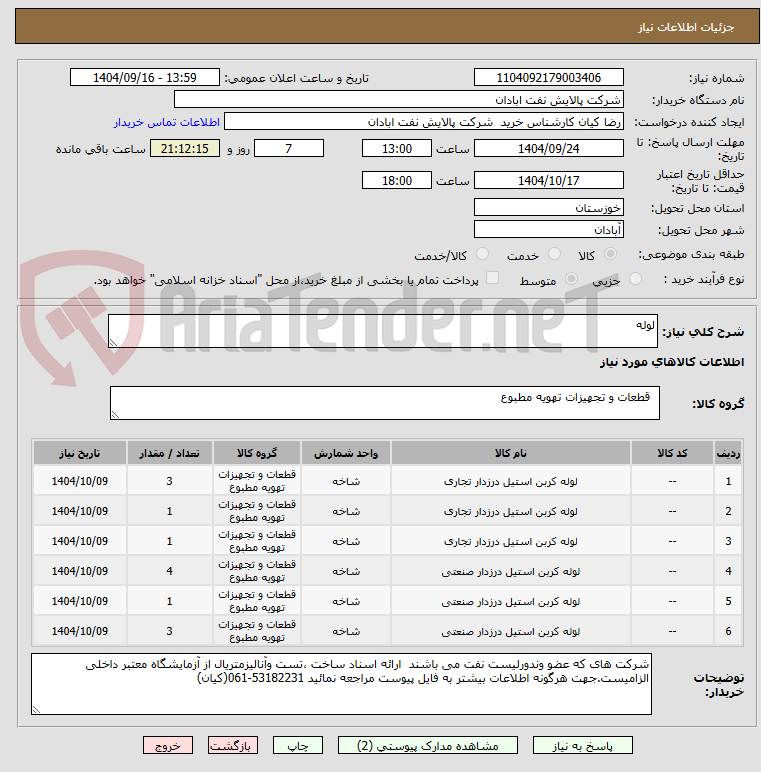Click the validity time field 18:00

pos(397,181)
